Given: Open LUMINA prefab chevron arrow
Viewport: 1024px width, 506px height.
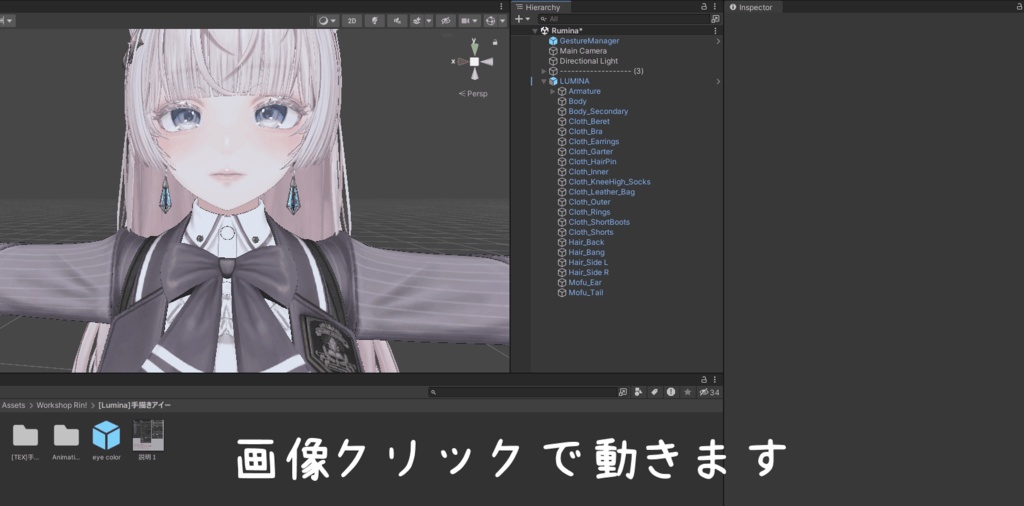Looking at the screenshot, I should [718, 81].
